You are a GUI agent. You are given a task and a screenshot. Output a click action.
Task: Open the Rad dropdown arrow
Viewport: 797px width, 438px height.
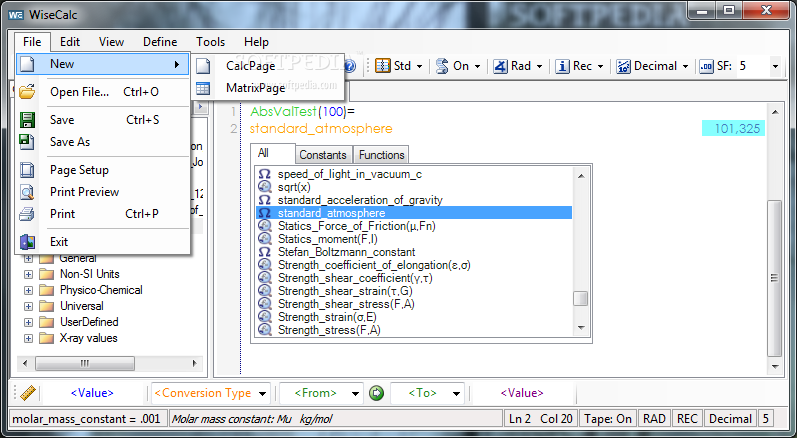[x=539, y=67]
